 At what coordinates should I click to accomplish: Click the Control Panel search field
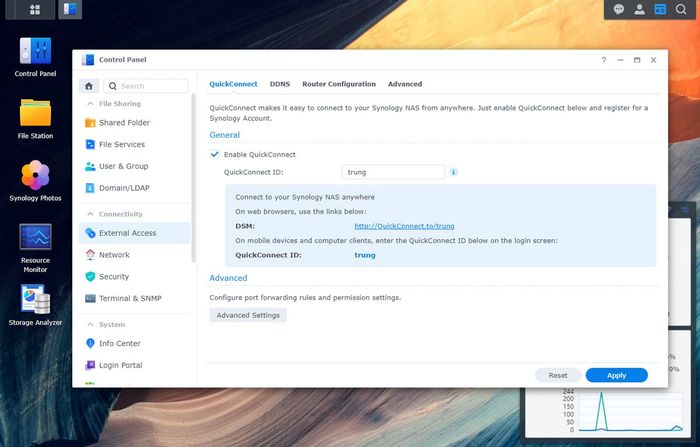point(146,86)
